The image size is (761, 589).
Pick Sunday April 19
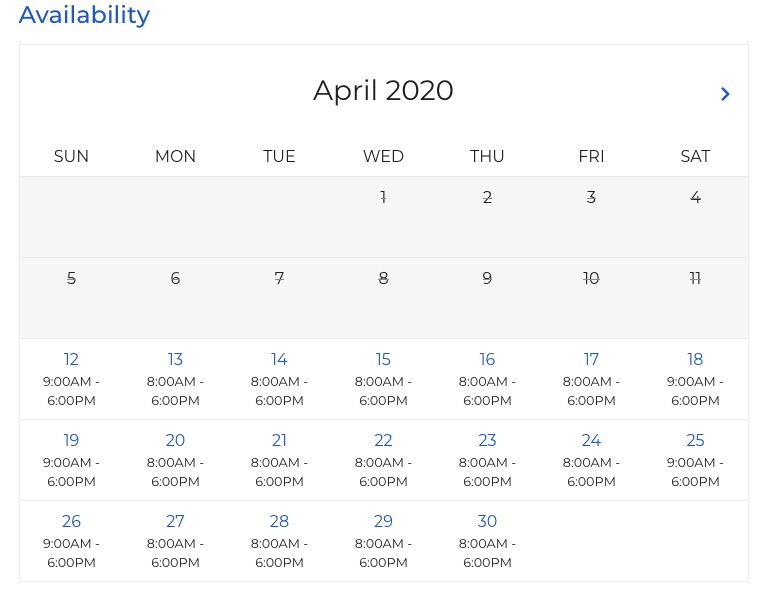tap(71, 441)
